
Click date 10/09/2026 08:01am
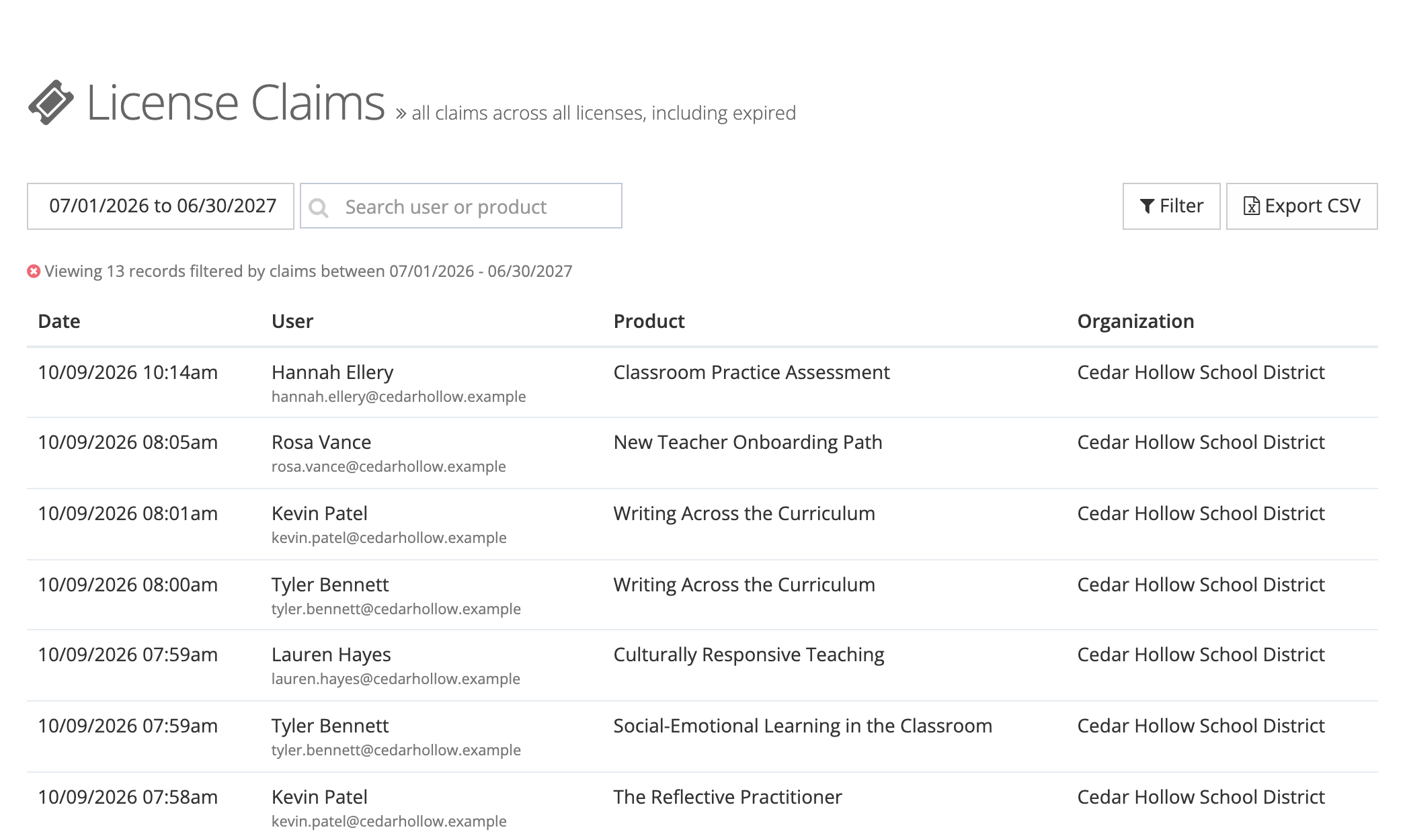pos(128,513)
